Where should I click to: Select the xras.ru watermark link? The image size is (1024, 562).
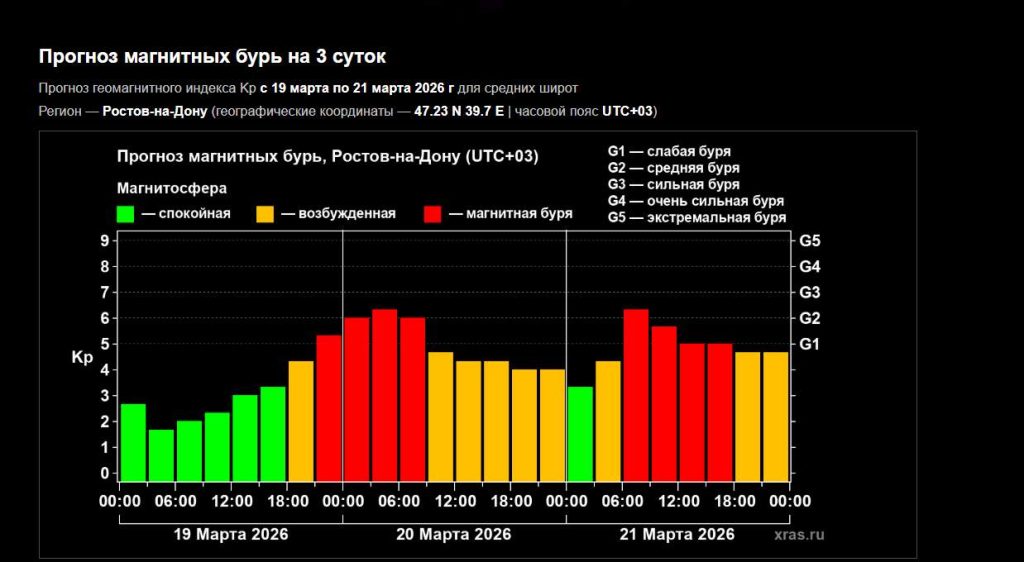[800, 535]
